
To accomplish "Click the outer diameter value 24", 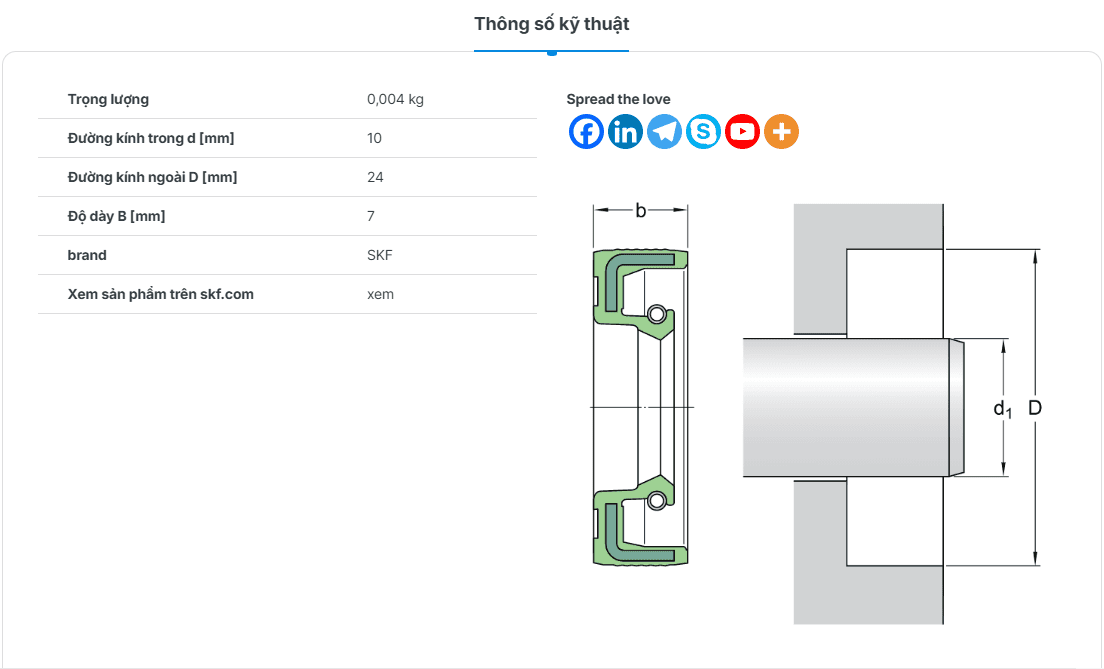I will [x=375, y=177].
